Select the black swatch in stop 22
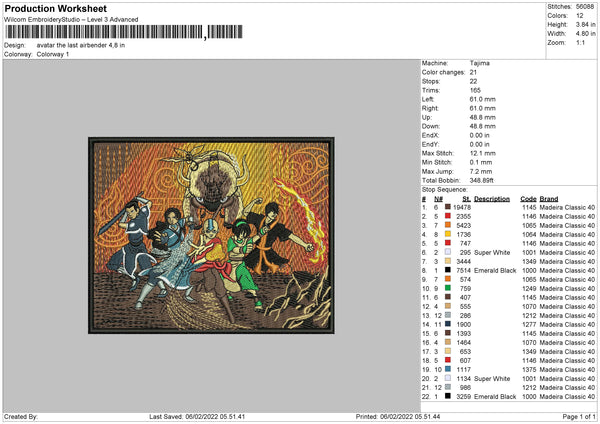 tap(448, 396)
